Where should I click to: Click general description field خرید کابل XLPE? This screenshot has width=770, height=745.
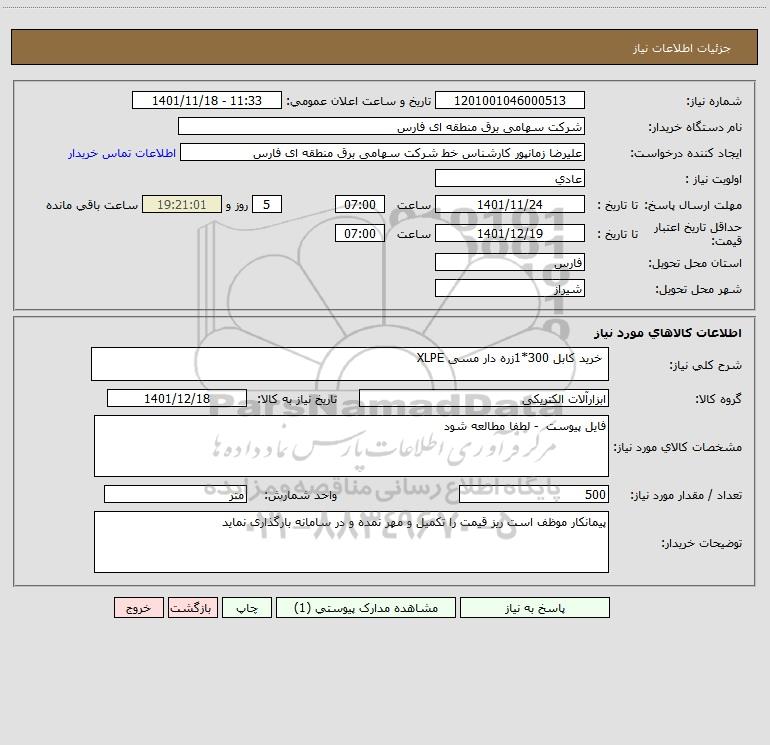(x=350, y=364)
